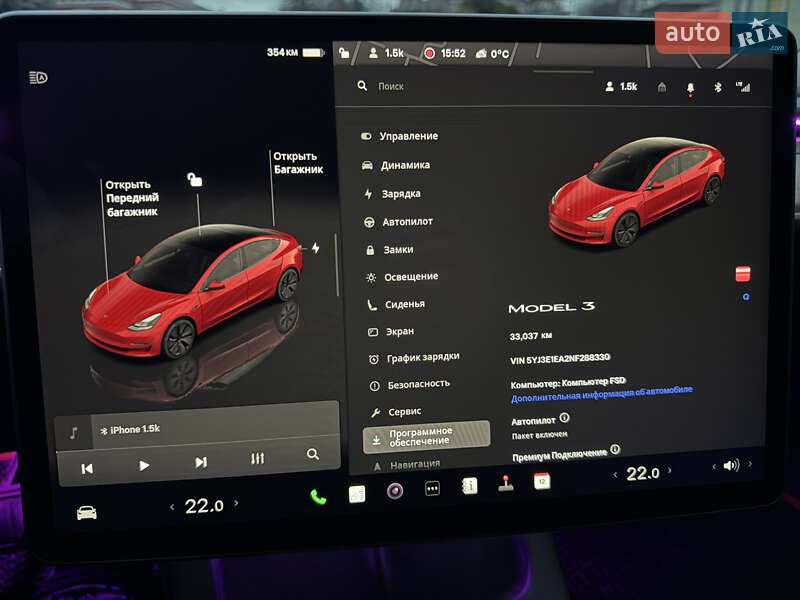Screen dimensions: 800x600
Task: Tap the MODEL 3 name heading
Action: (x=552, y=307)
